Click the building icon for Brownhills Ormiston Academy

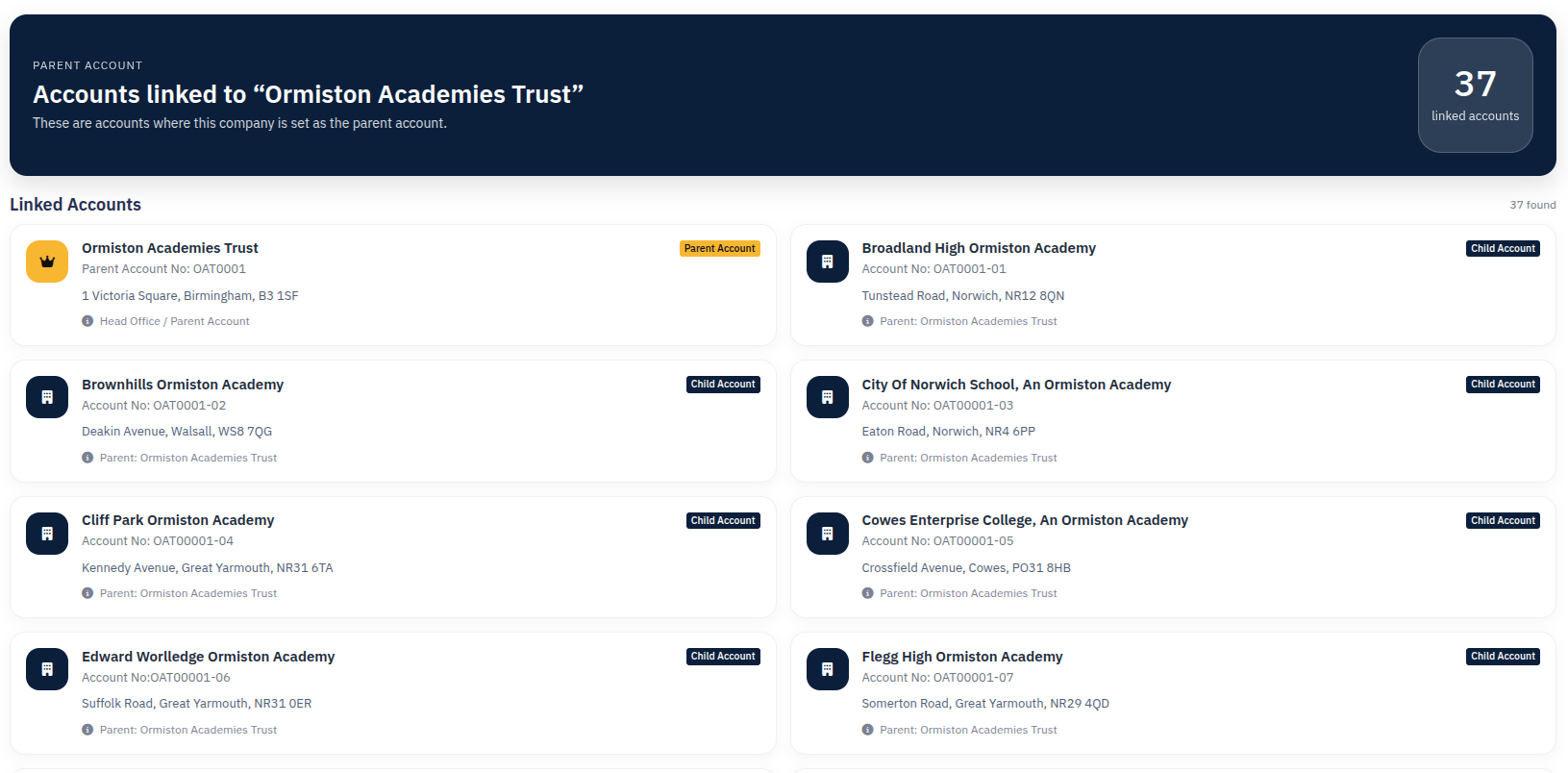47,397
